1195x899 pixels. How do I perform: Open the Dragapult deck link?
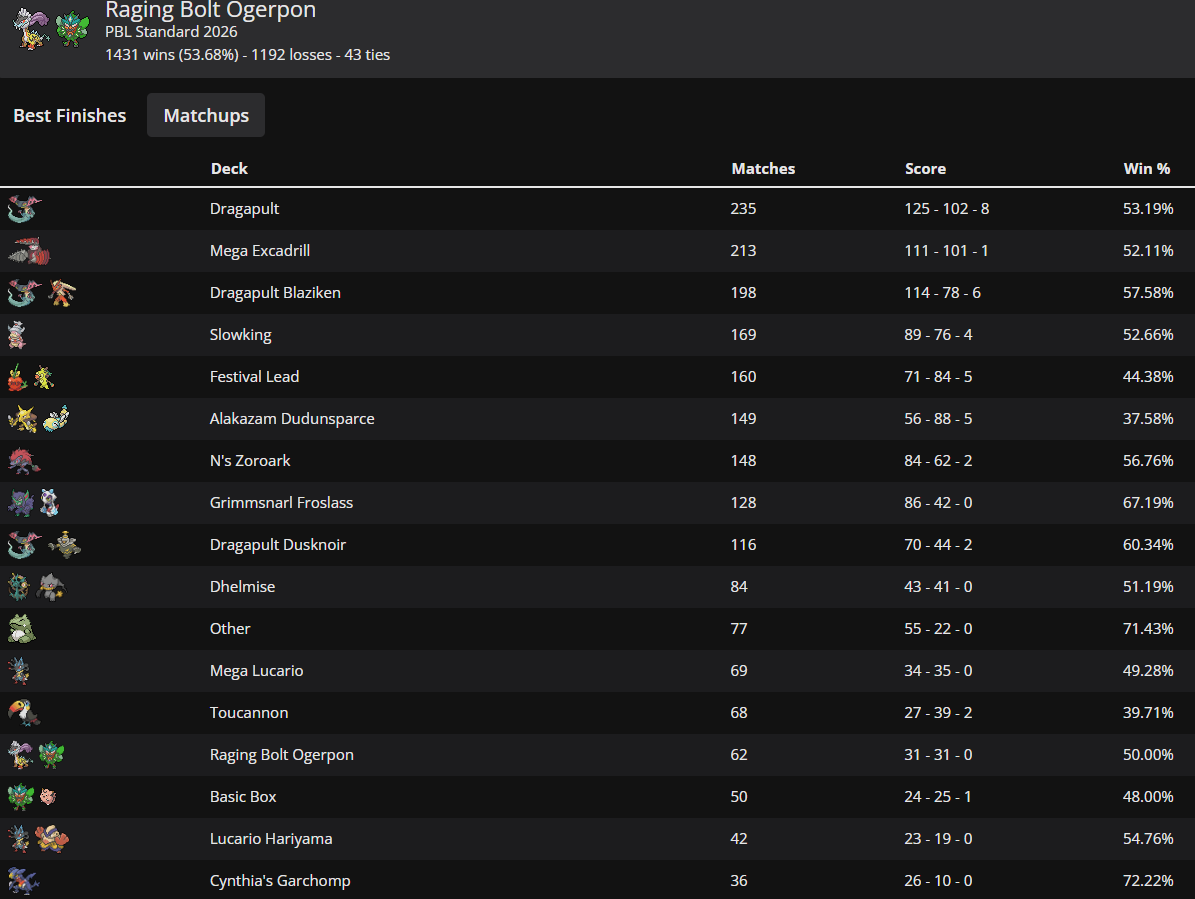pos(244,209)
